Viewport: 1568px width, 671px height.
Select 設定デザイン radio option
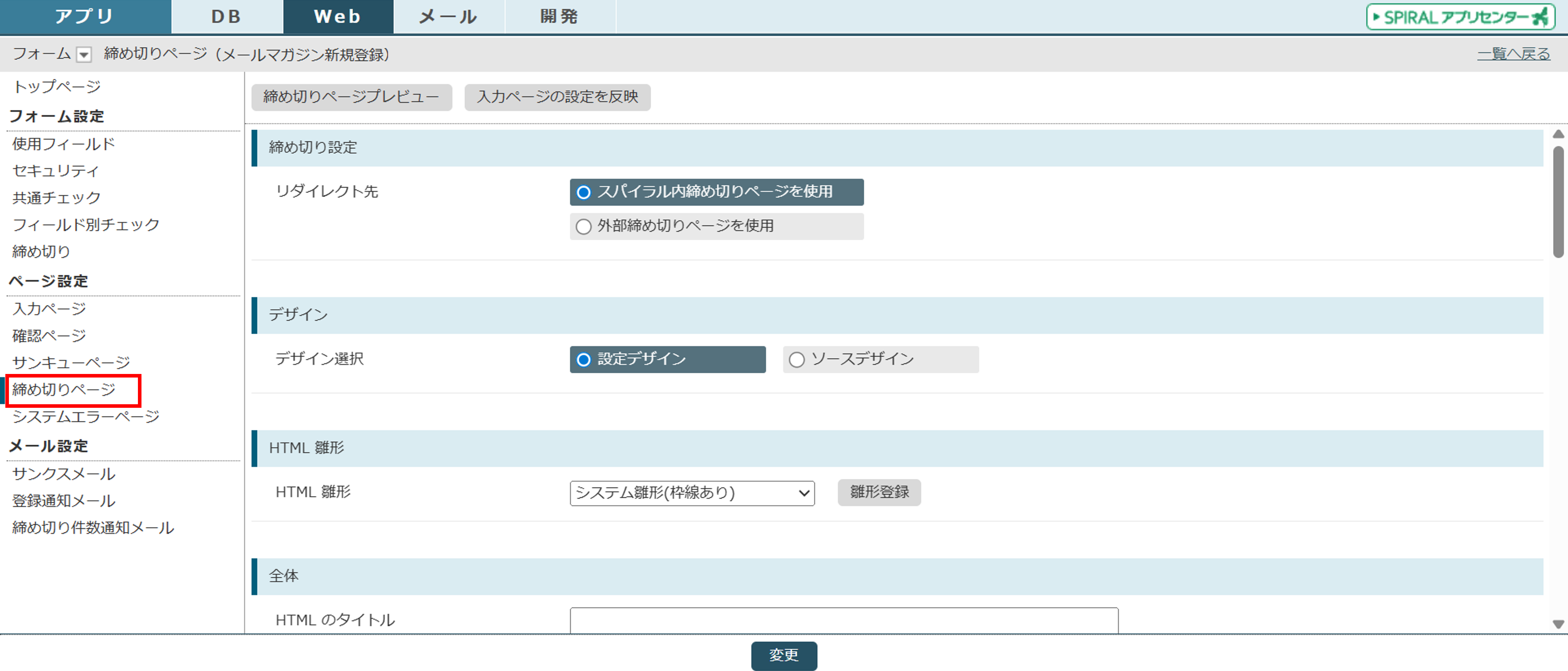pos(583,359)
